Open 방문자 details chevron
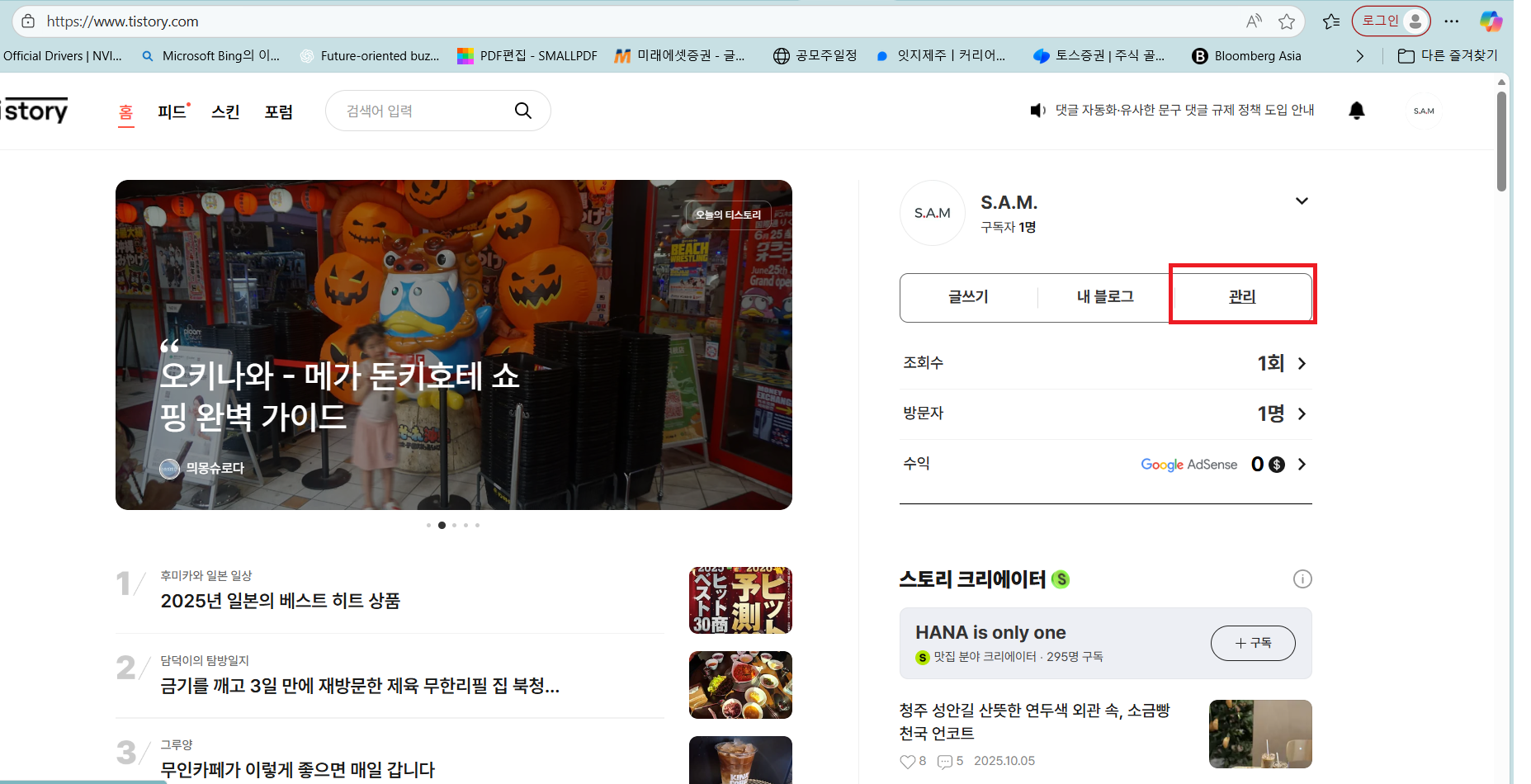 click(x=1302, y=414)
